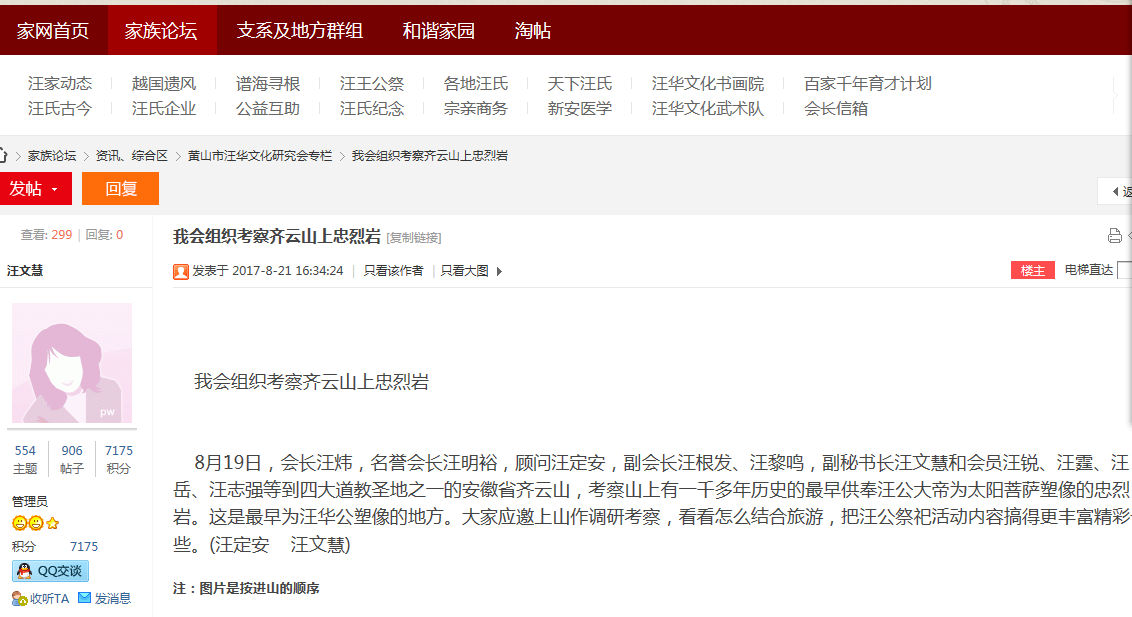The width and height of the screenshot is (1132, 617).
Task: Expand the 只看大图 arrow option
Action: tap(499, 271)
